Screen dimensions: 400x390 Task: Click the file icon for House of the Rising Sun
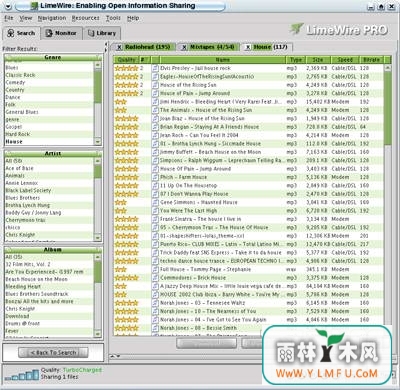(x=155, y=85)
